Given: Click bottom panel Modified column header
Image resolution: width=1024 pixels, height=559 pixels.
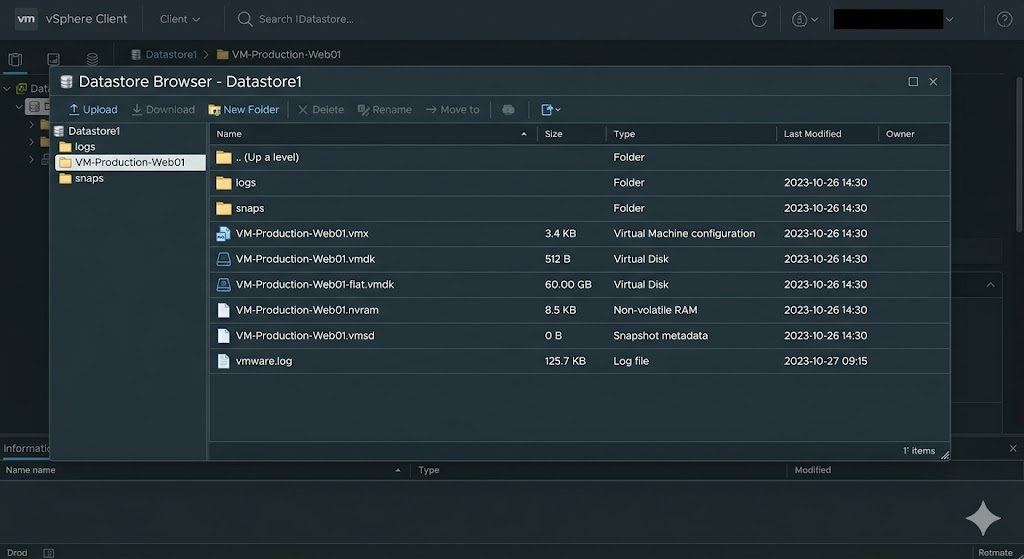Looking at the screenshot, I should (812, 470).
